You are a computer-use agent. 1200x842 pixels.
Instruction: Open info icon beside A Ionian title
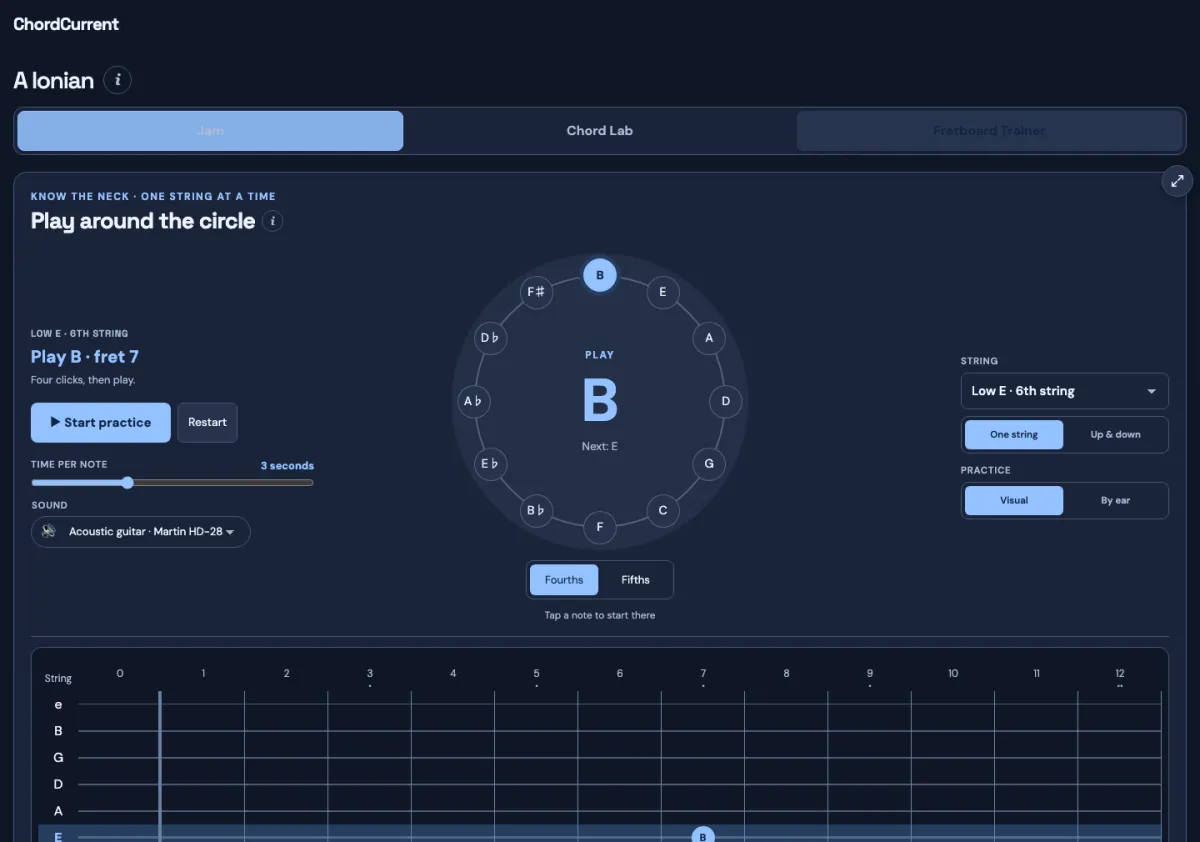[x=117, y=80]
